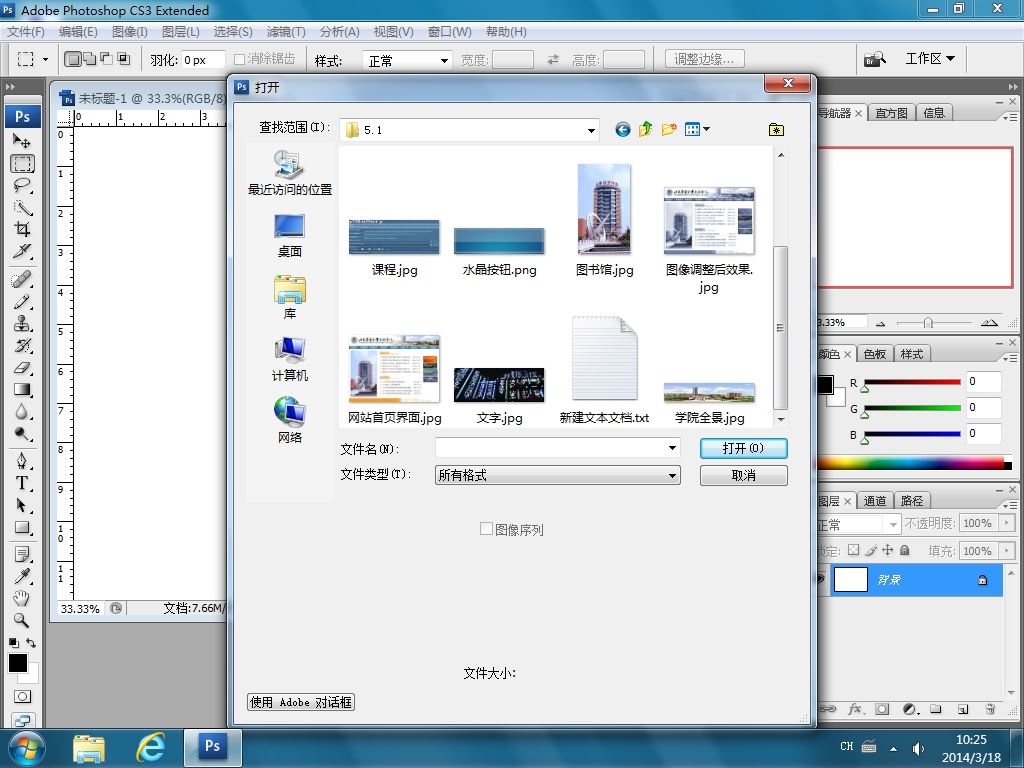This screenshot has width=1024, height=768.
Task: Select the Path Selection tool
Action: [x=22, y=505]
